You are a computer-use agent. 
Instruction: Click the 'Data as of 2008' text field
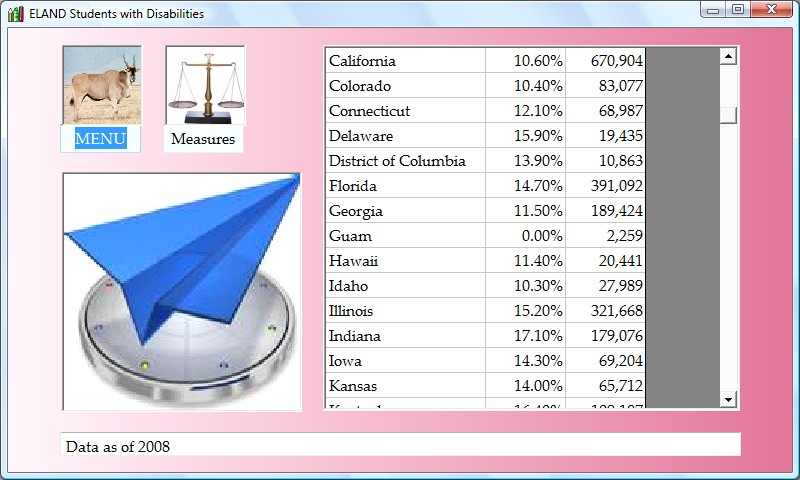click(400, 446)
